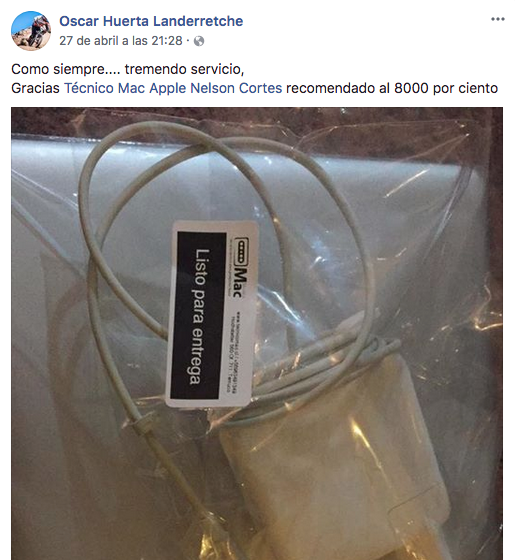Visit Oscar Huerta Landerretche's profile name link
Screen dimensions: 515x560
[151, 21]
